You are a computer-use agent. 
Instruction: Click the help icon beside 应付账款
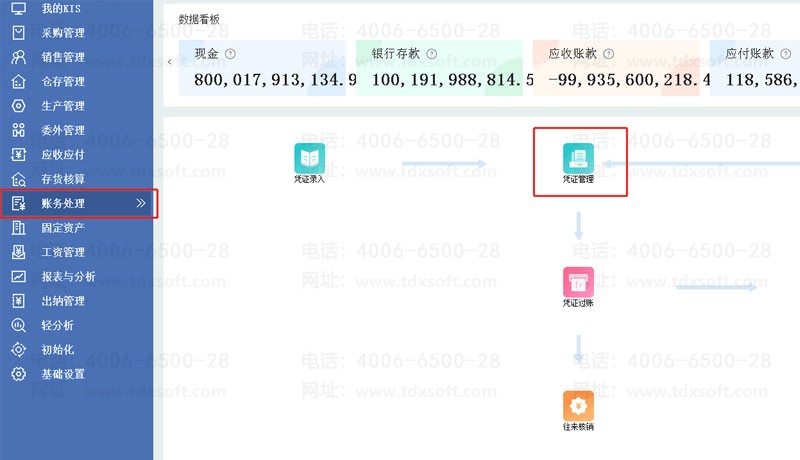click(786, 54)
